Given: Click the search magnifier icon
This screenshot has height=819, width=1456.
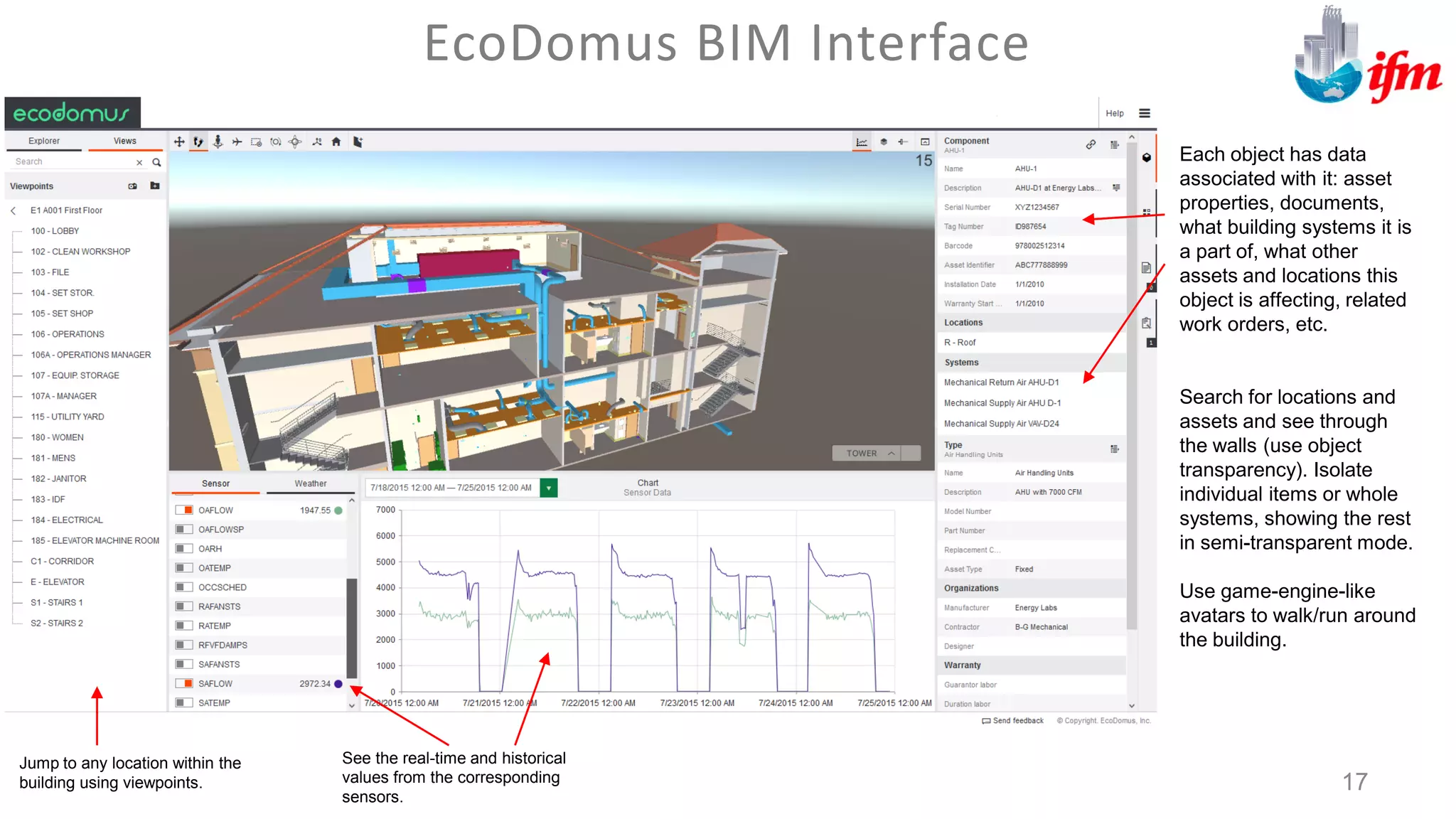Looking at the screenshot, I should 156,162.
